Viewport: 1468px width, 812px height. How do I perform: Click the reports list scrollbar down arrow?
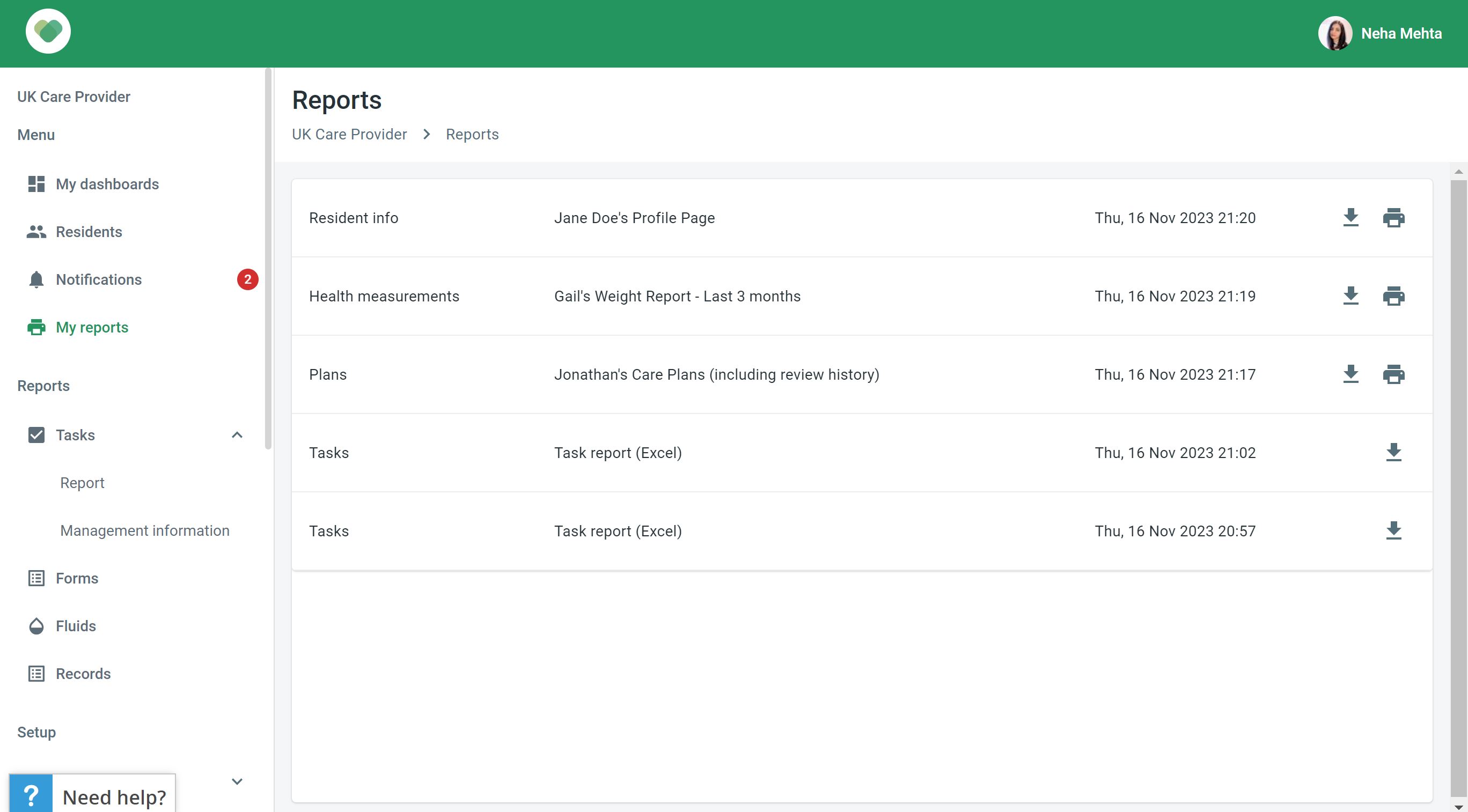(1458, 807)
